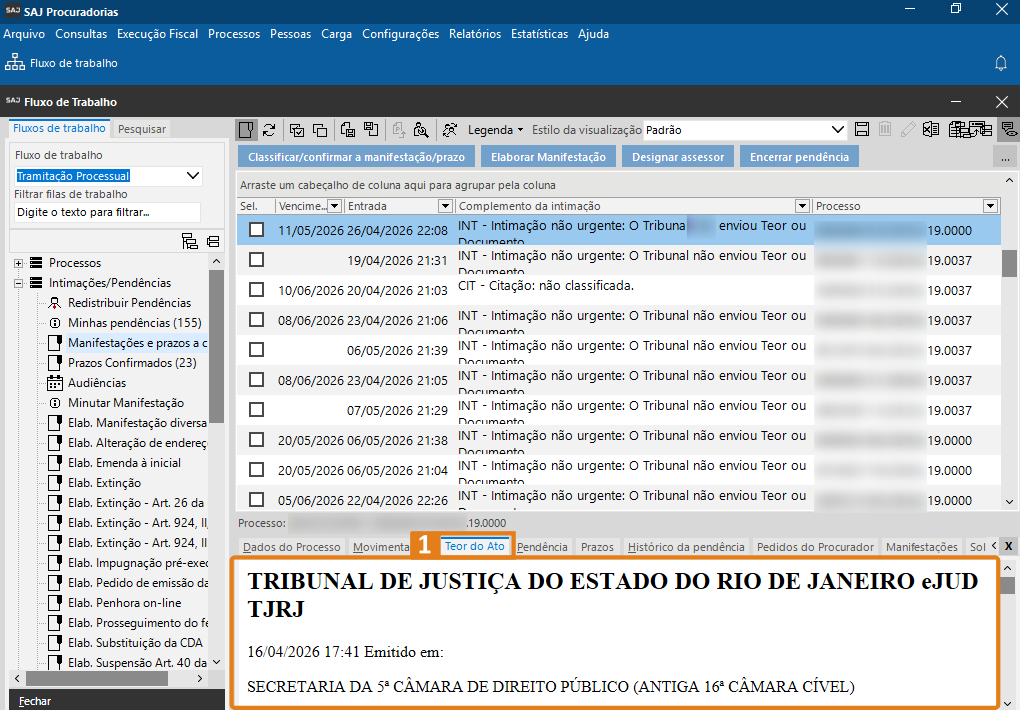Select the Prazos Confirmados (23) queue
This screenshot has height=710, width=1020.
pos(132,362)
